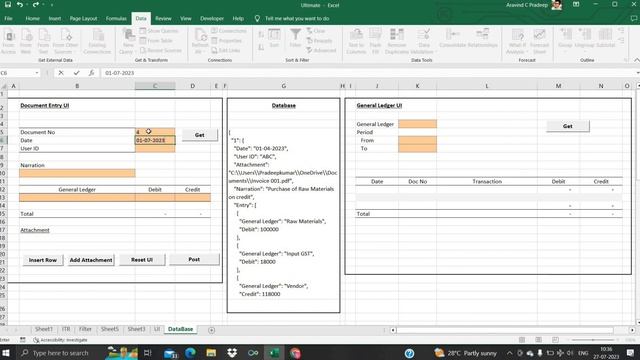Switch to the Developer ribbon tab
The height and width of the screenshot is (360, 640).
212,18
